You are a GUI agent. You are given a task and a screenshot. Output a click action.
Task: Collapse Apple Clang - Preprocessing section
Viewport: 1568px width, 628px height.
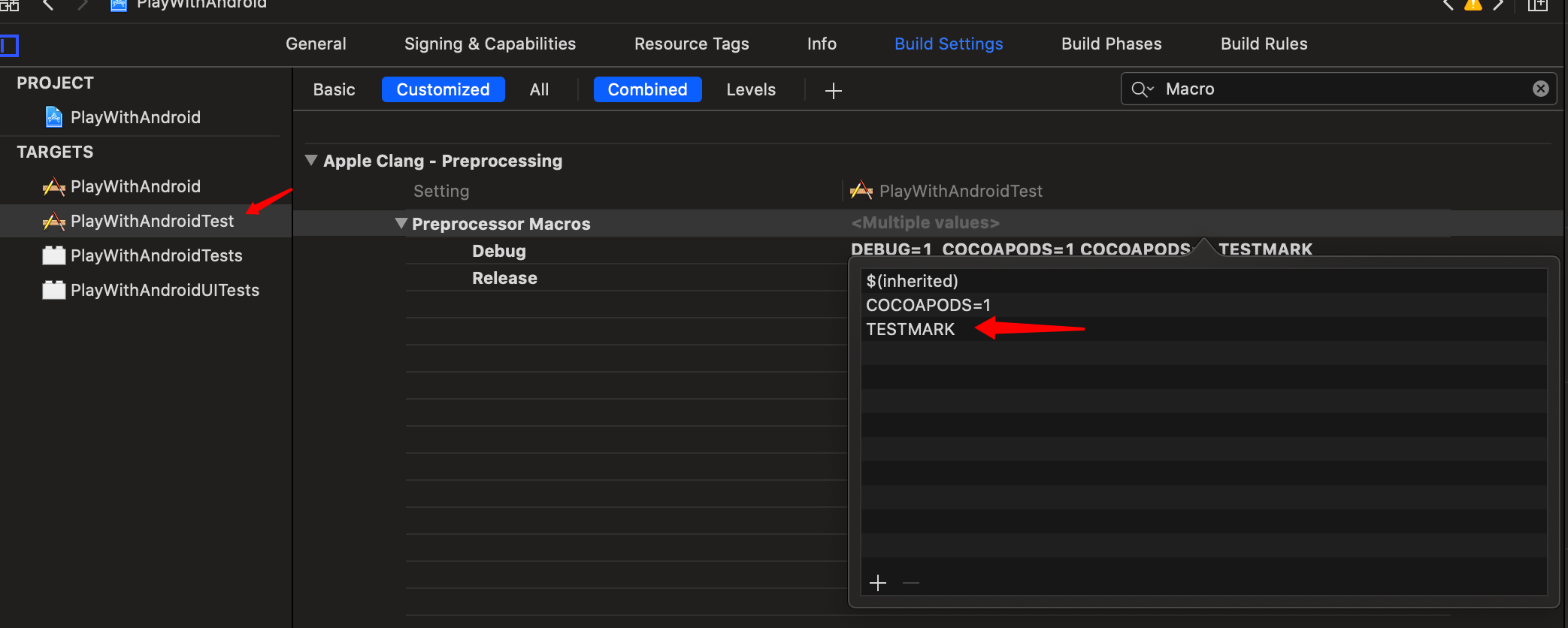311,160
